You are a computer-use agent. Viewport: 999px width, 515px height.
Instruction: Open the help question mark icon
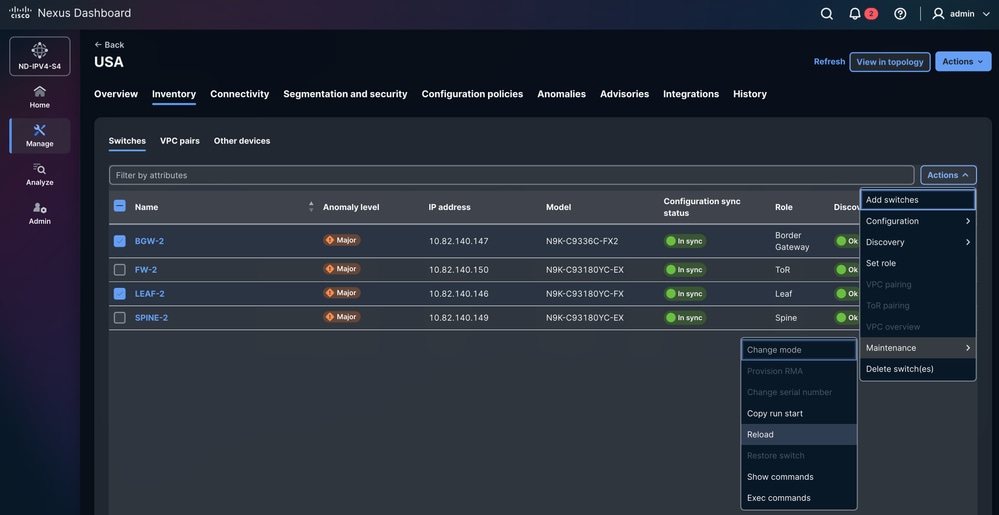tap(900, 13)
